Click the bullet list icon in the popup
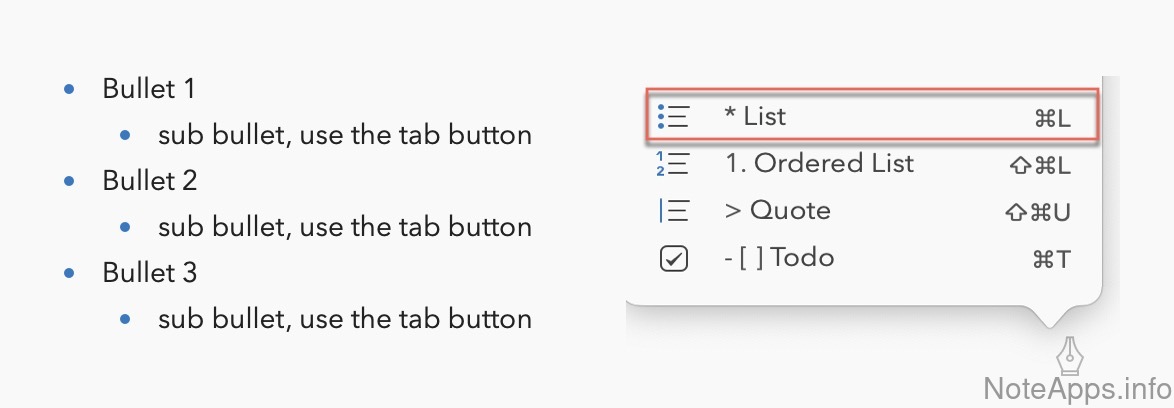Screen dimensions: 1174x408 (x=674, y=117)
